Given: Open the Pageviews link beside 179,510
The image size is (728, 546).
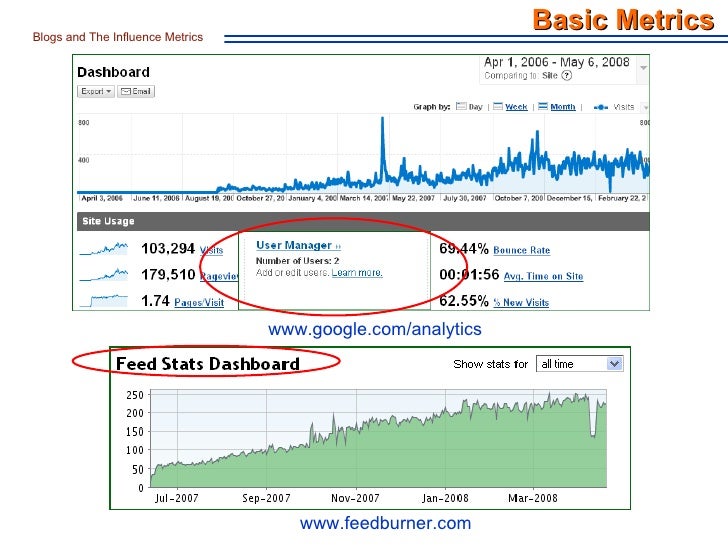Looking at the screenshot, I should coord(219,276).
